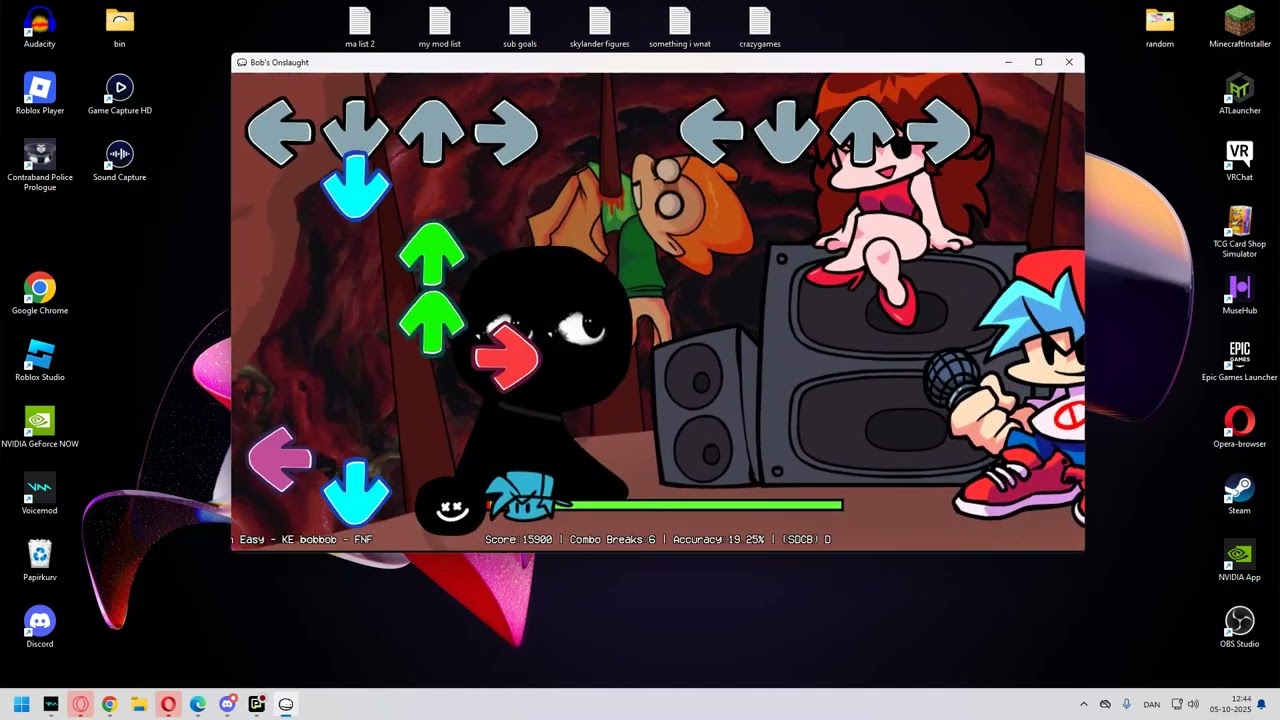1280x720 pixels.
Task: Click the green health bar
Action: click(x=700, y=505)
